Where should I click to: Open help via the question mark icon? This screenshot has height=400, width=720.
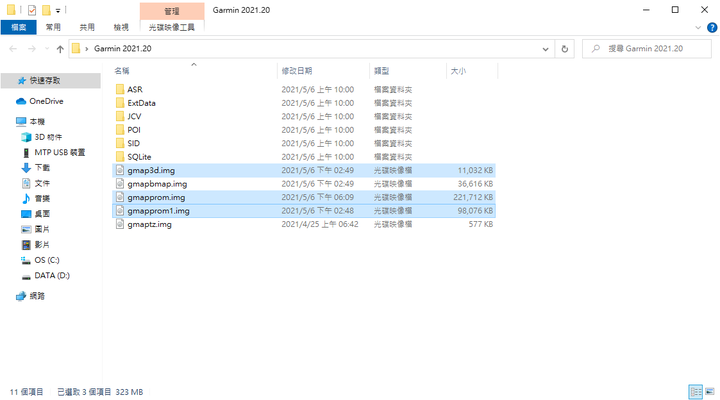(712, 28)
